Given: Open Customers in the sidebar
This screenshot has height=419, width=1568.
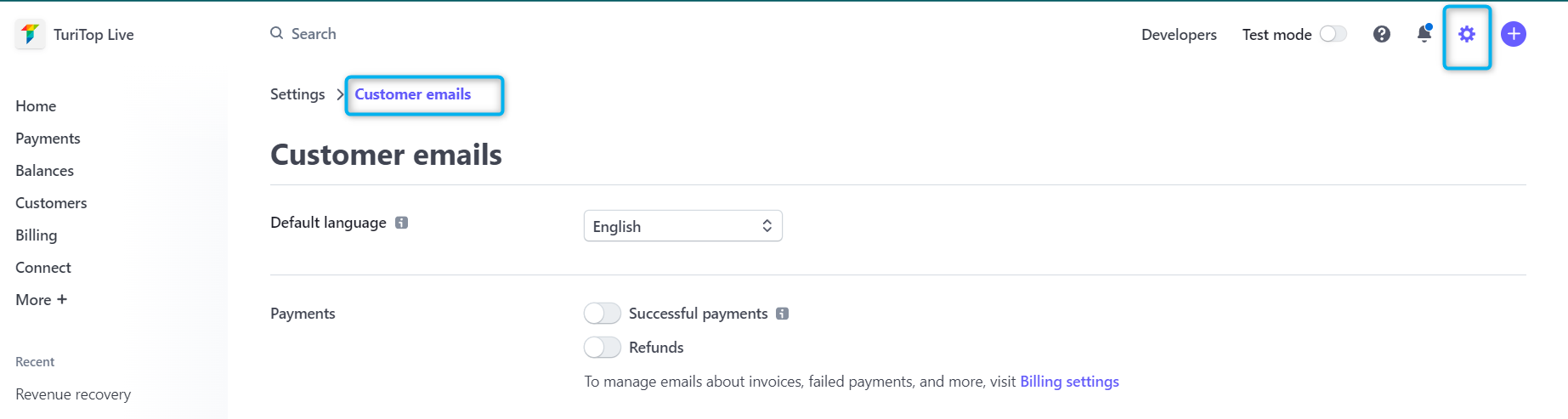Looking at the screenshot, I should click(x=51, y=203).
